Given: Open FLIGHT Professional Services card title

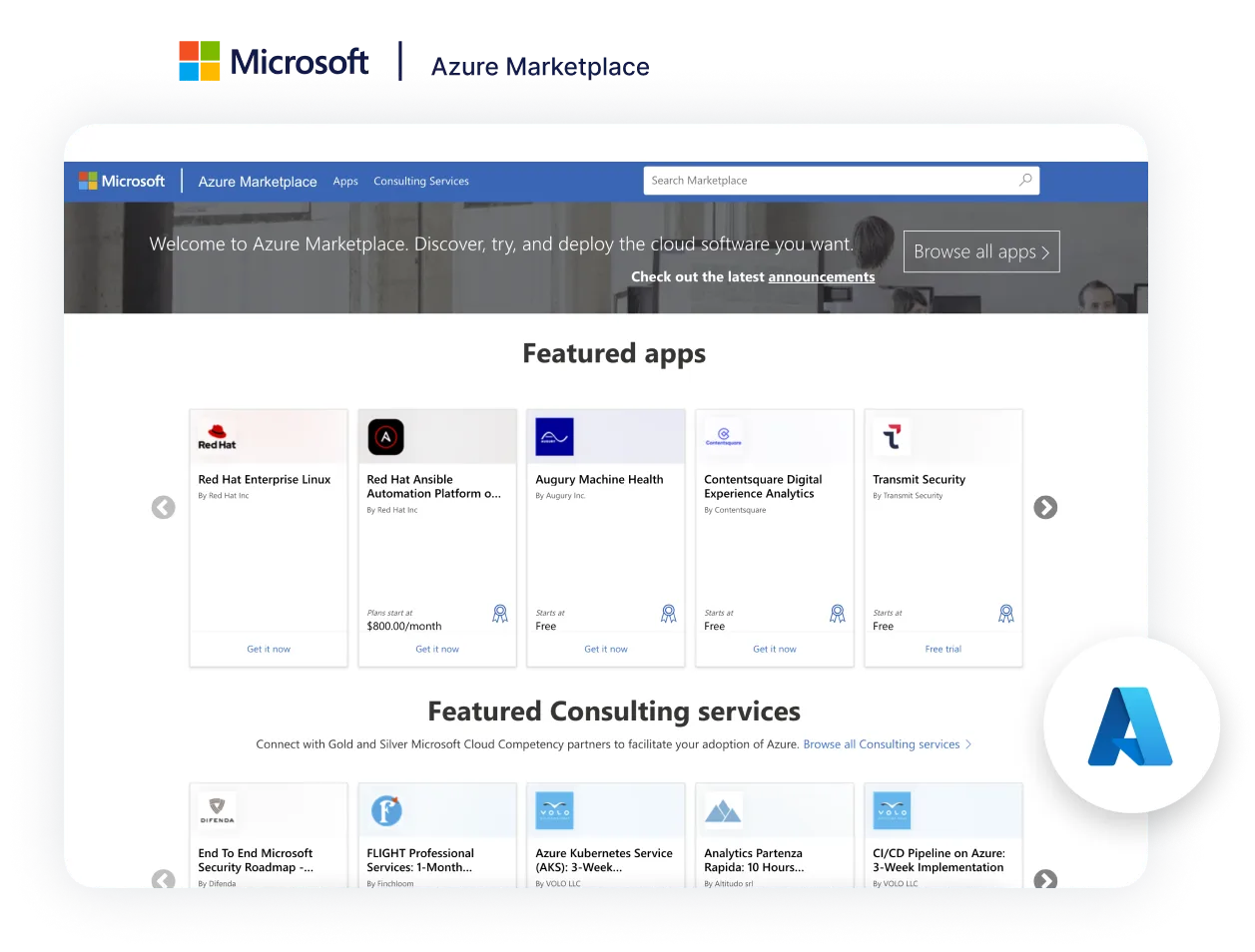Looking at the screenshot, I should pyautogui.click(x=420, y=860).
